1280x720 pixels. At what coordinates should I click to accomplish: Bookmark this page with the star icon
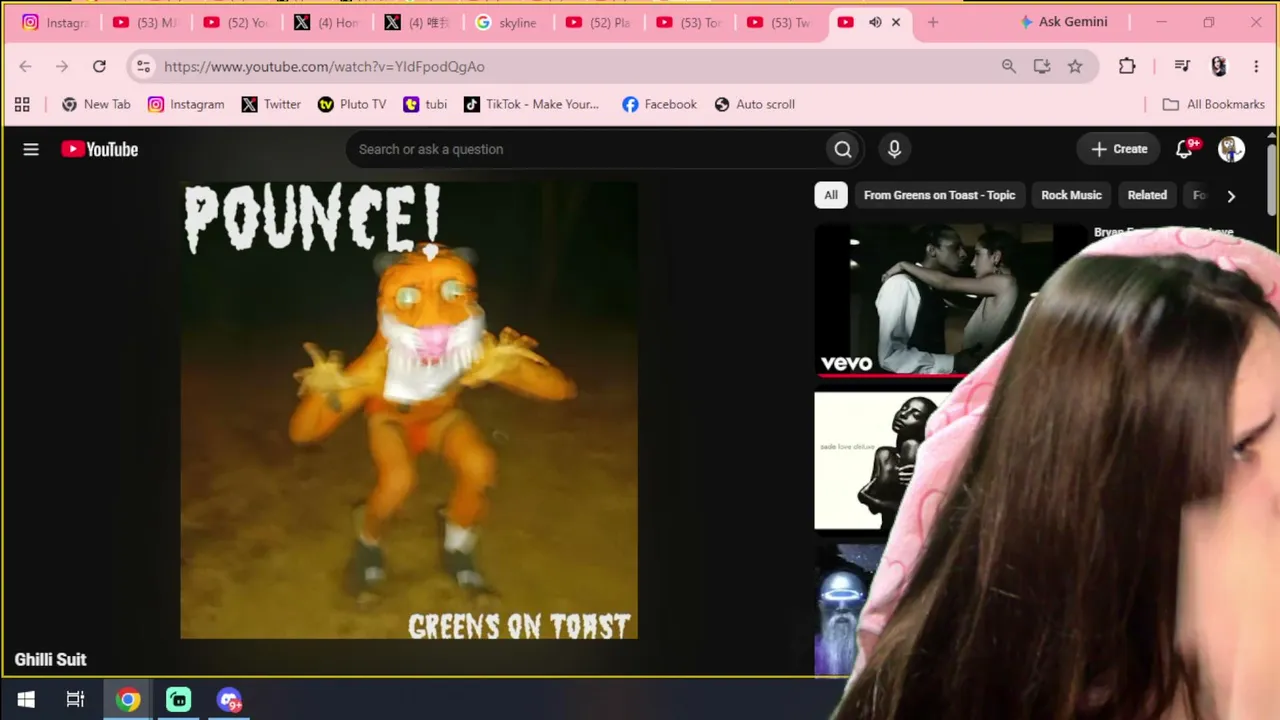[x=1075, y=66]
